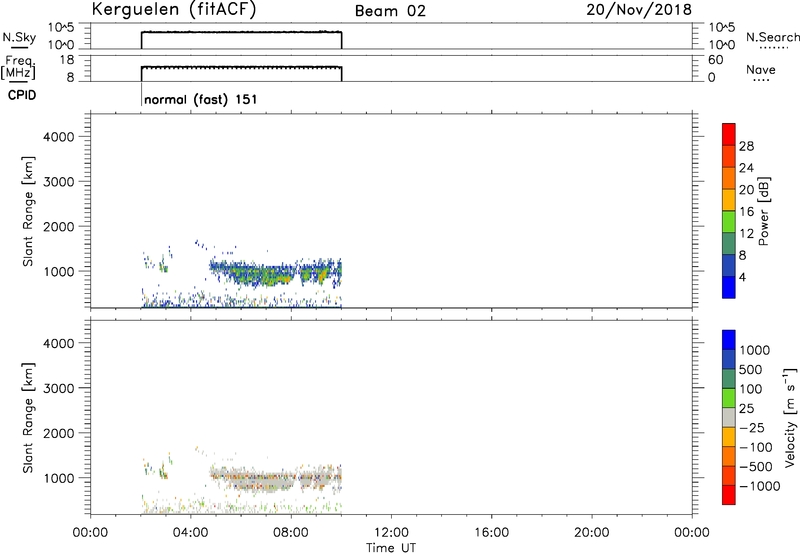The height and width of the screenshot is (554, 800).
Task: Click the -25 velocity colorbar label
Action: coord(752,428)
